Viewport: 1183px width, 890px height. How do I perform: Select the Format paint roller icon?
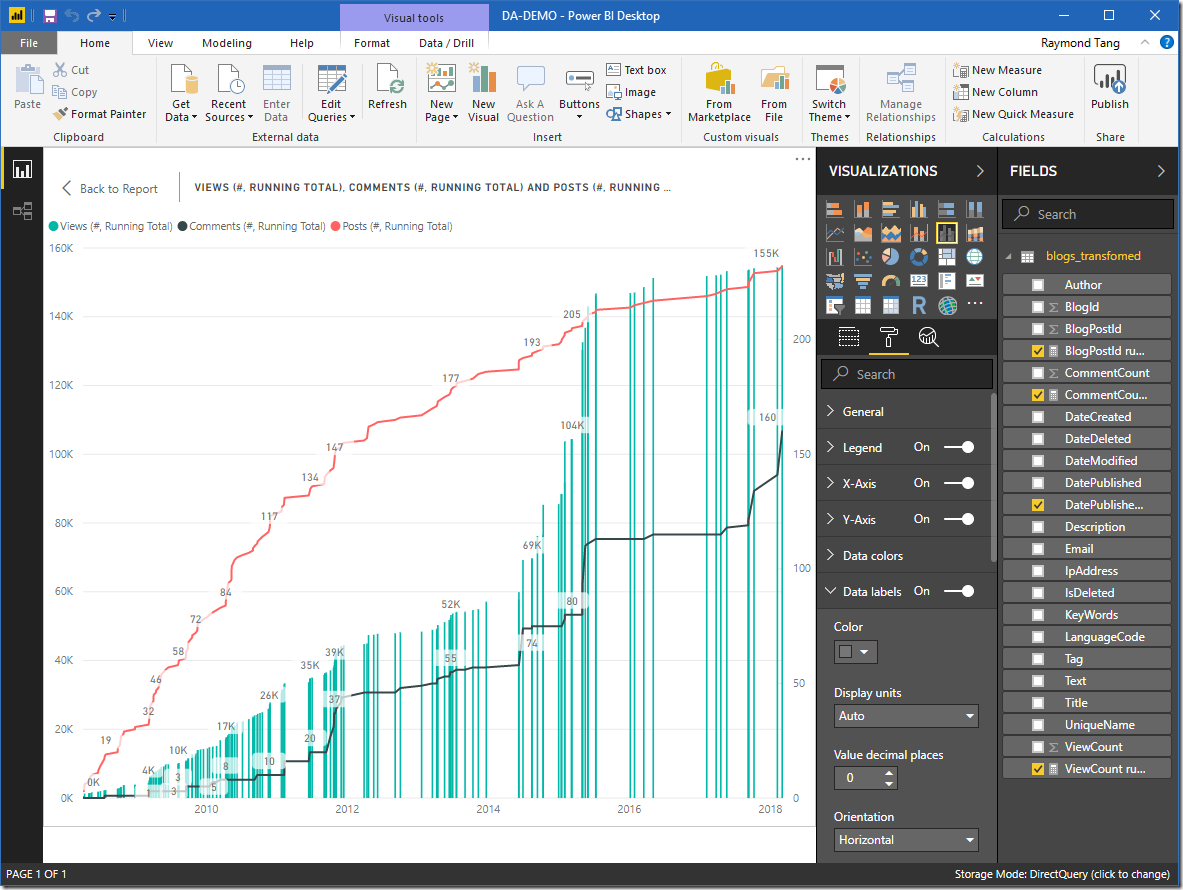click(x=888, y=337)
